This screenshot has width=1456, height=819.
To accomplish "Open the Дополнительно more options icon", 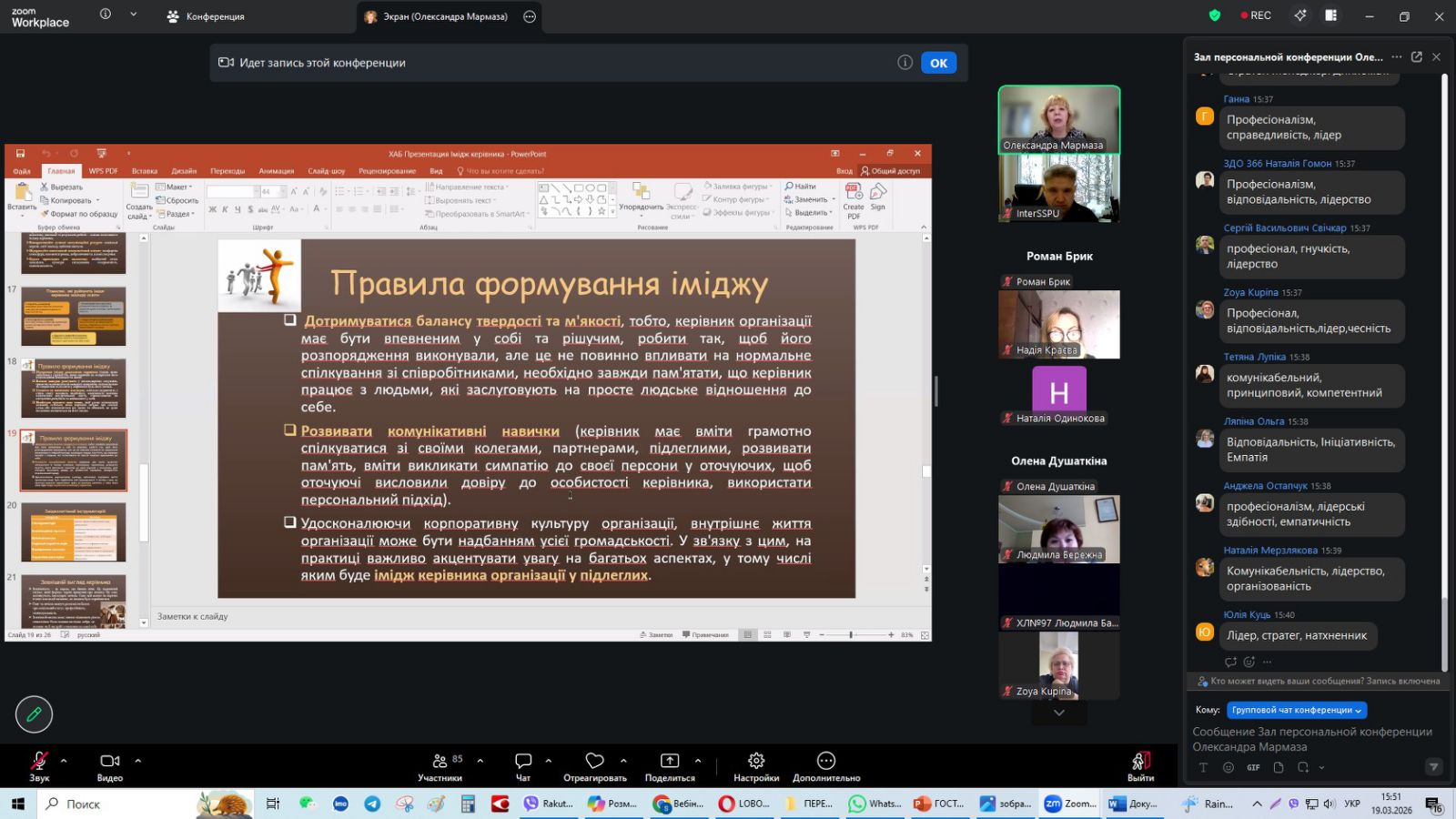I will [825, 761].
